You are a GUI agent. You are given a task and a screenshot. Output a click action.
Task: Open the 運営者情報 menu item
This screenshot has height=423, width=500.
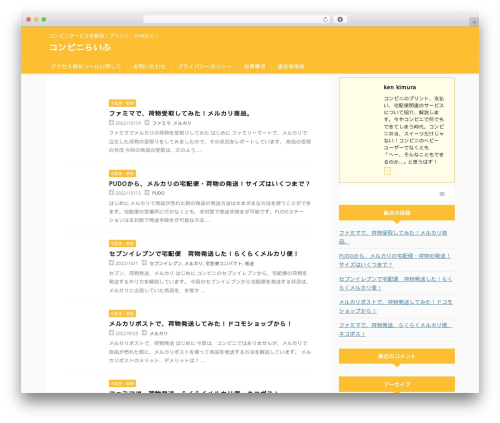tap(291, 66)
